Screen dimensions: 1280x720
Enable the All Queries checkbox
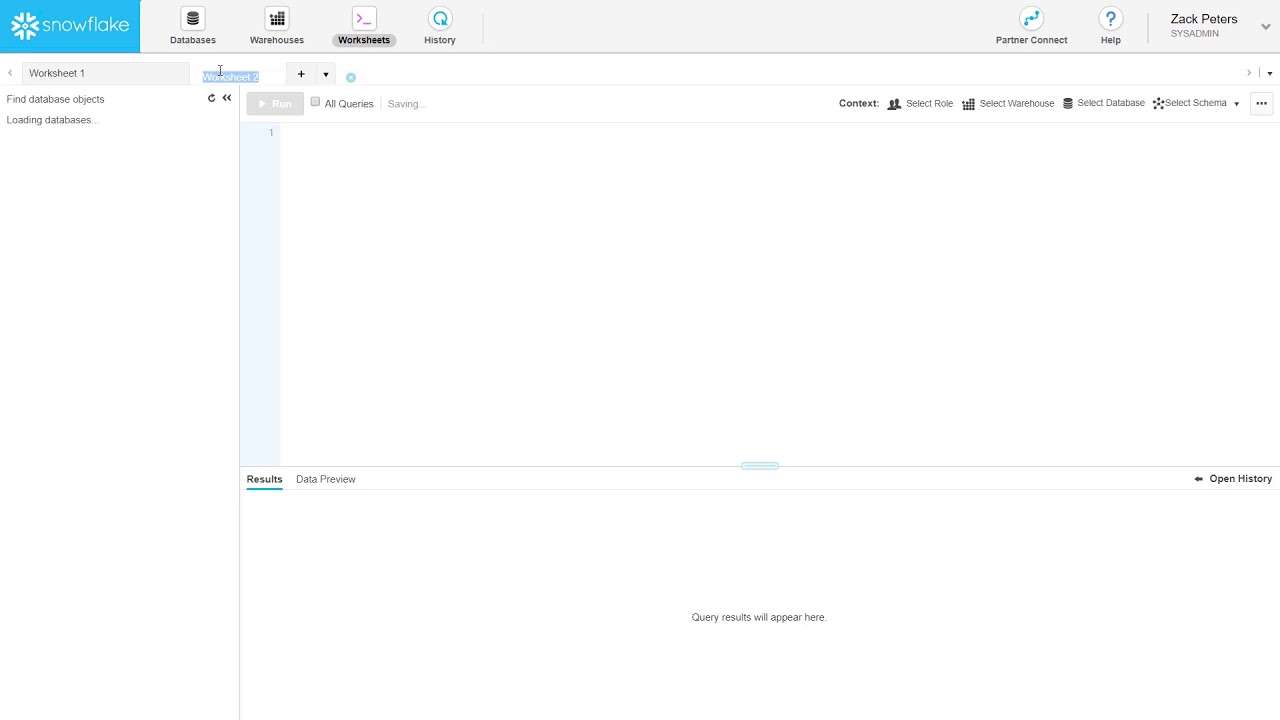[x=315, y=102]
